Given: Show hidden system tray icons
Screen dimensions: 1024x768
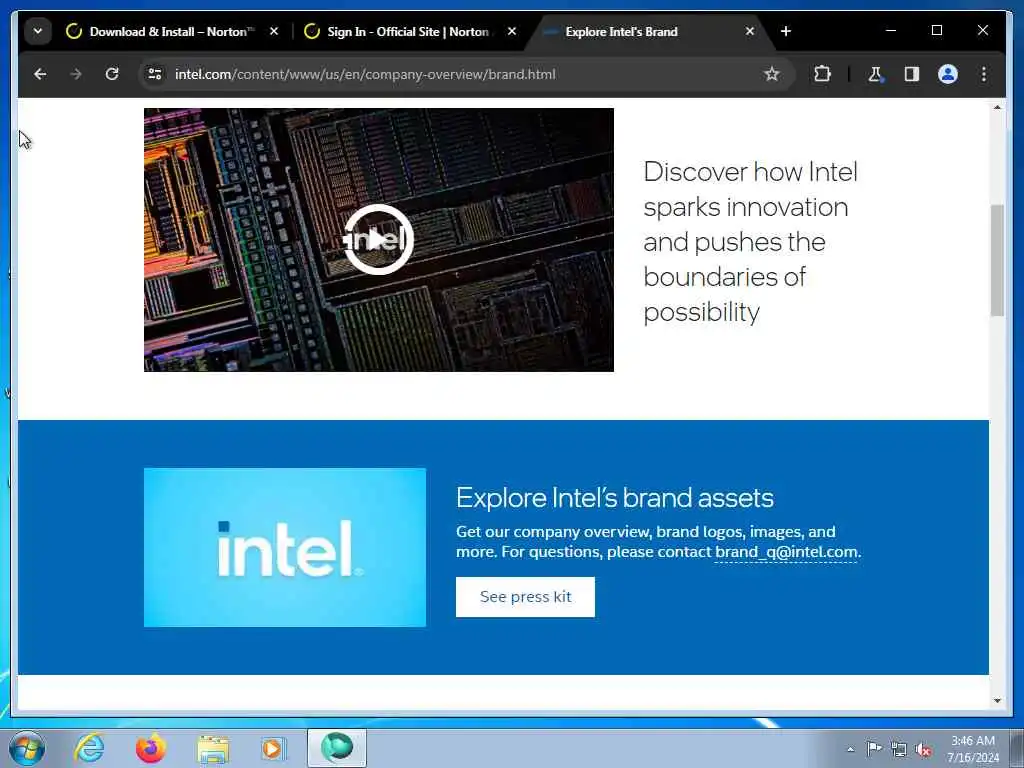Looking at the screenshot, I should 850,749.
